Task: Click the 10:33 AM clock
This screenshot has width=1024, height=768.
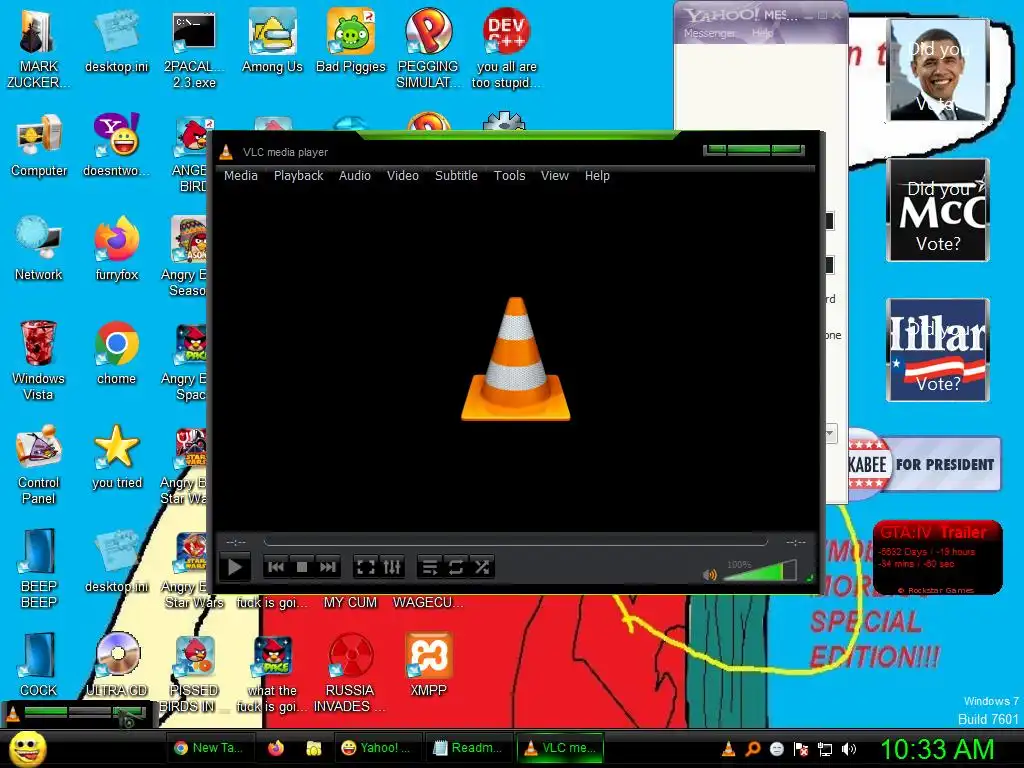Action: click(938, 750)
